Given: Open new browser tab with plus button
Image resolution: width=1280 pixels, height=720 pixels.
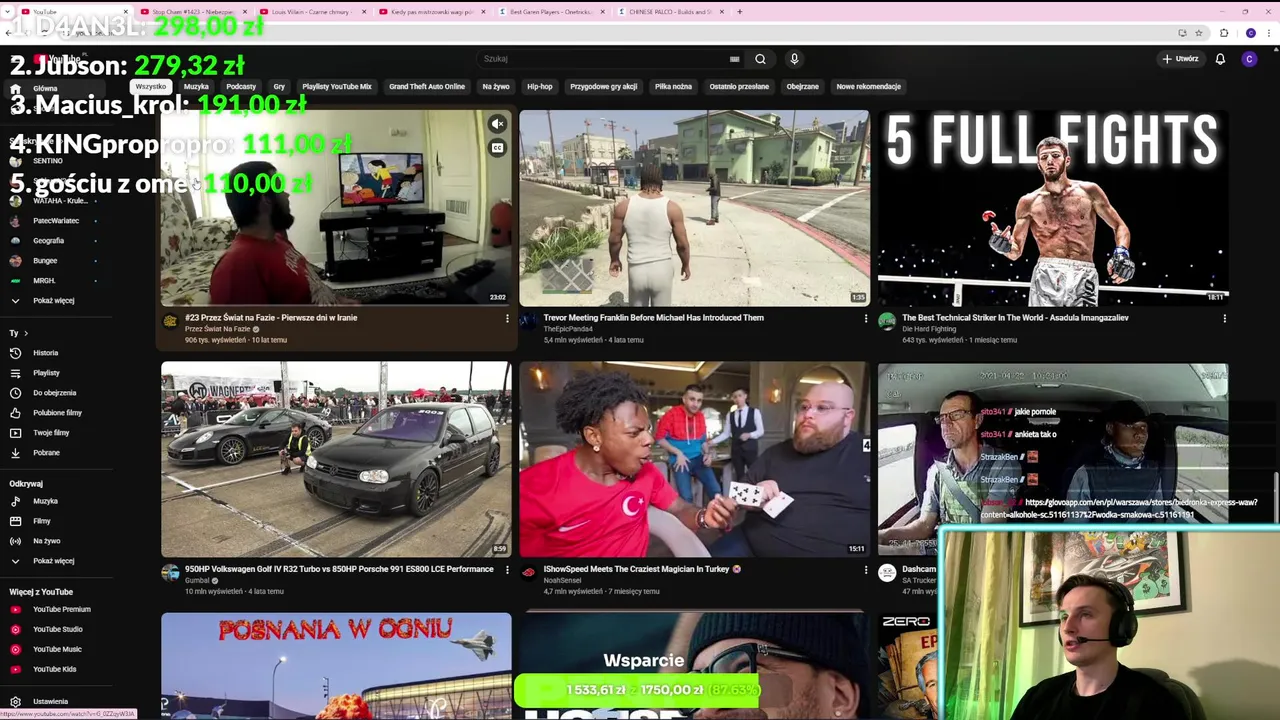Looking at the screenshot, I should [740, 12].
